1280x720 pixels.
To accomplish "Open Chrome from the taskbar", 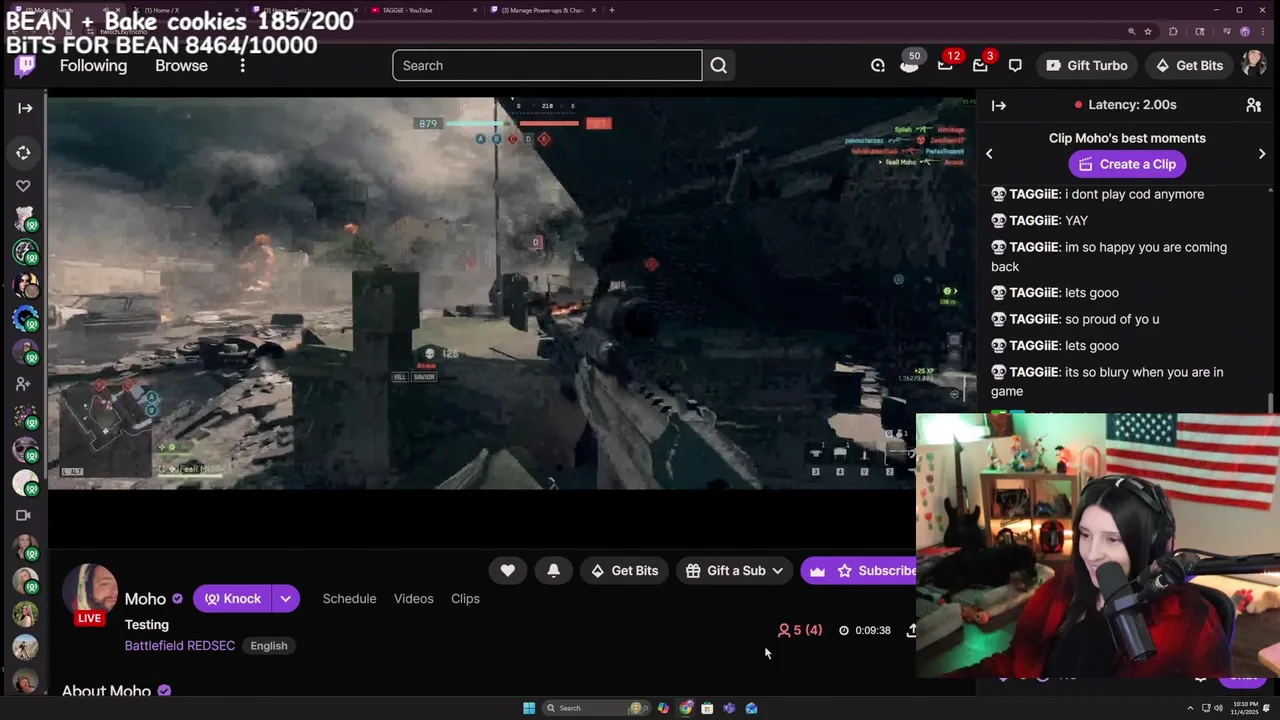I will (685, 709).
